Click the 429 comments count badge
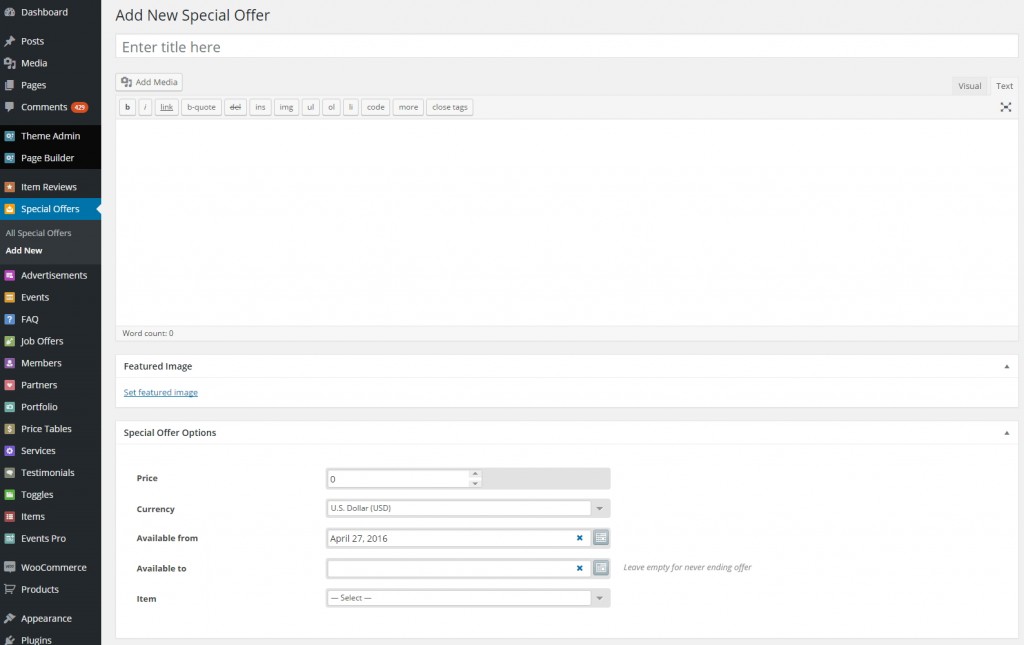Screen dimensions: 1024x645 (80, 107)
